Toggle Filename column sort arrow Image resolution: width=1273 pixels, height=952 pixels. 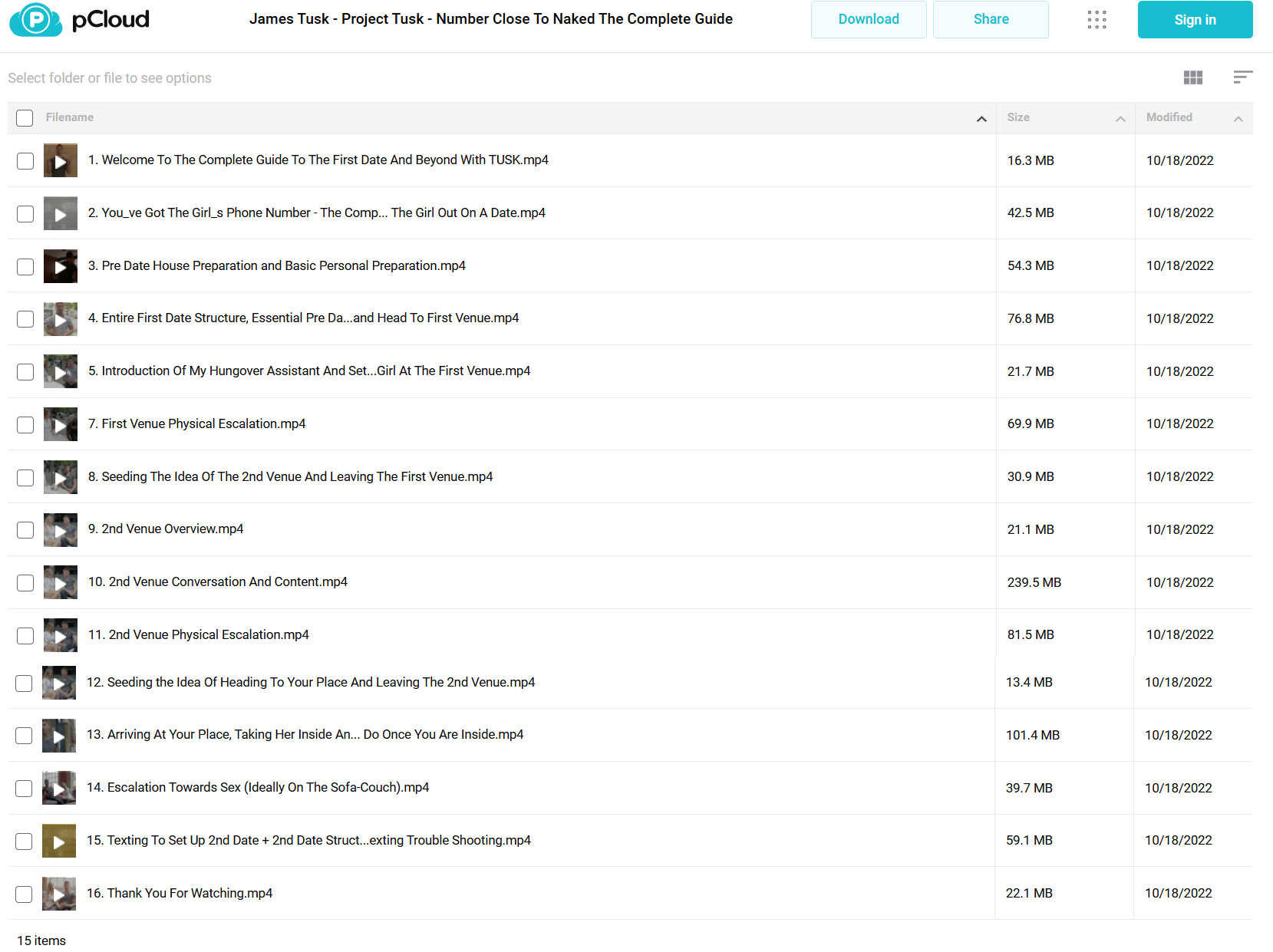pos(981,118)
